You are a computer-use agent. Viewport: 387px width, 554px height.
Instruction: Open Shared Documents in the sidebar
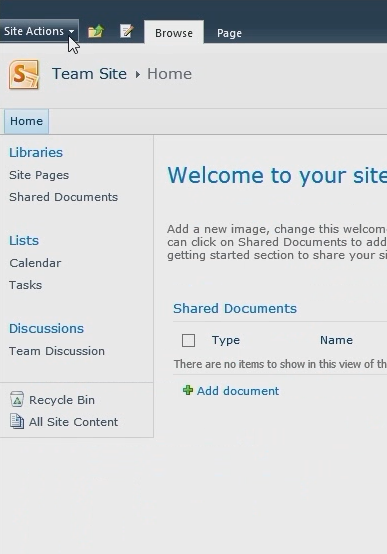tap(63, 197)
